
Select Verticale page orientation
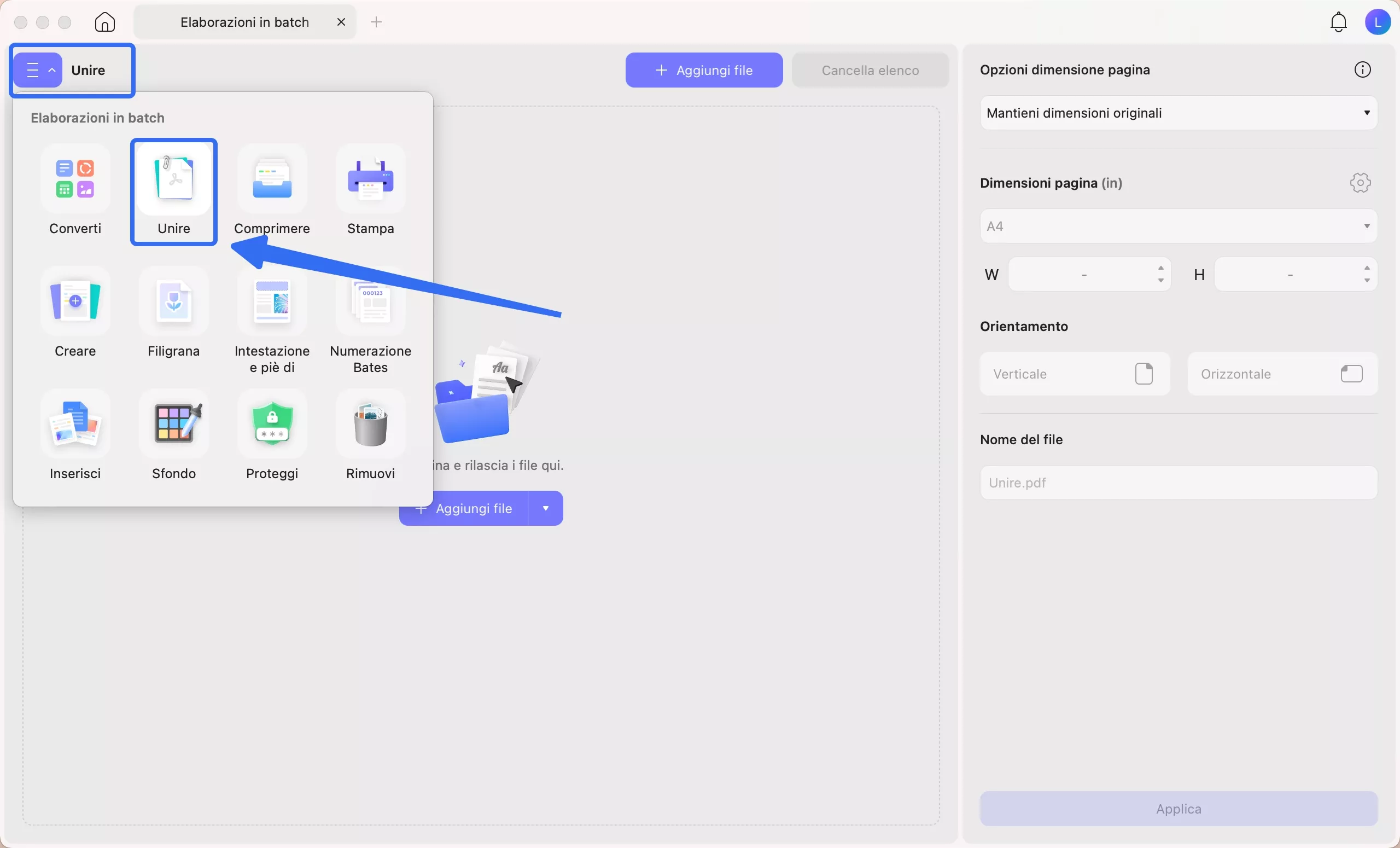tap(1075, 374)
